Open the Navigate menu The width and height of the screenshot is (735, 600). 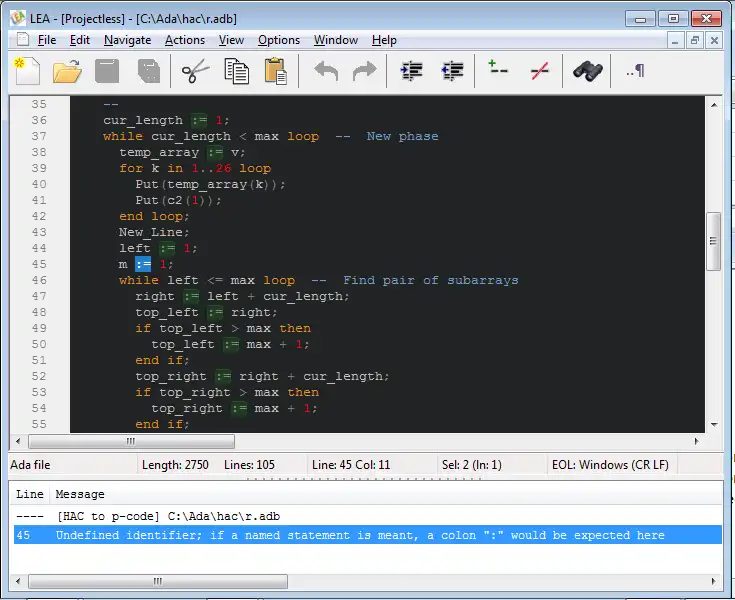coord(127,40)
